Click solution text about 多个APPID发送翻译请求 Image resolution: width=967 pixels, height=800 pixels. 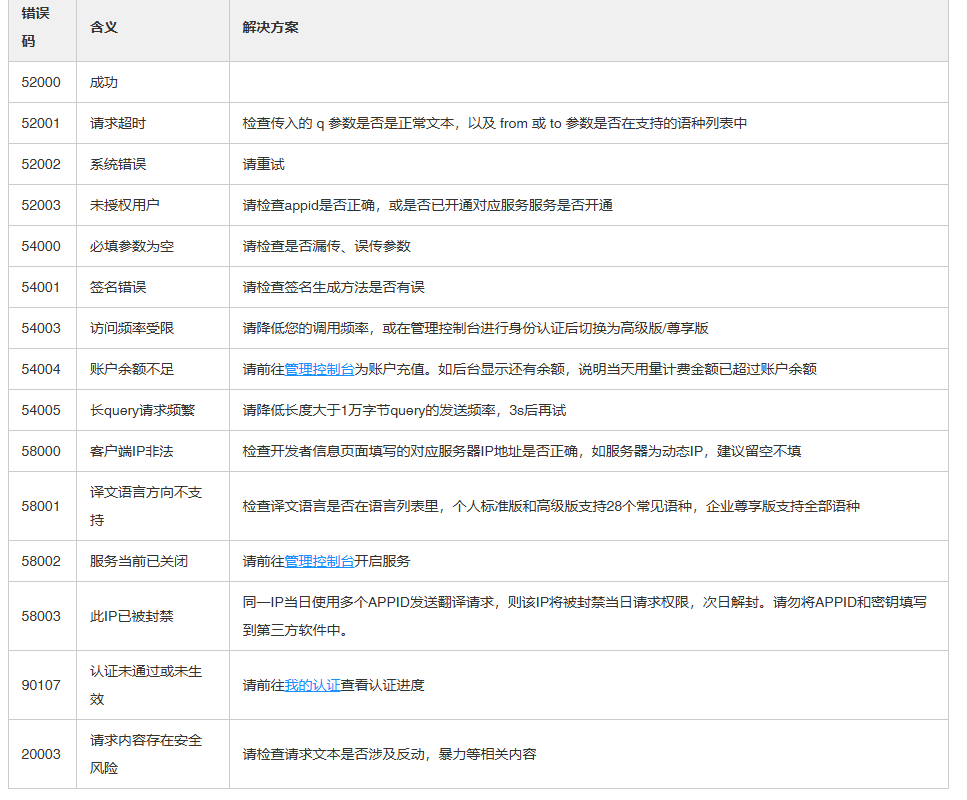[585, 616]
